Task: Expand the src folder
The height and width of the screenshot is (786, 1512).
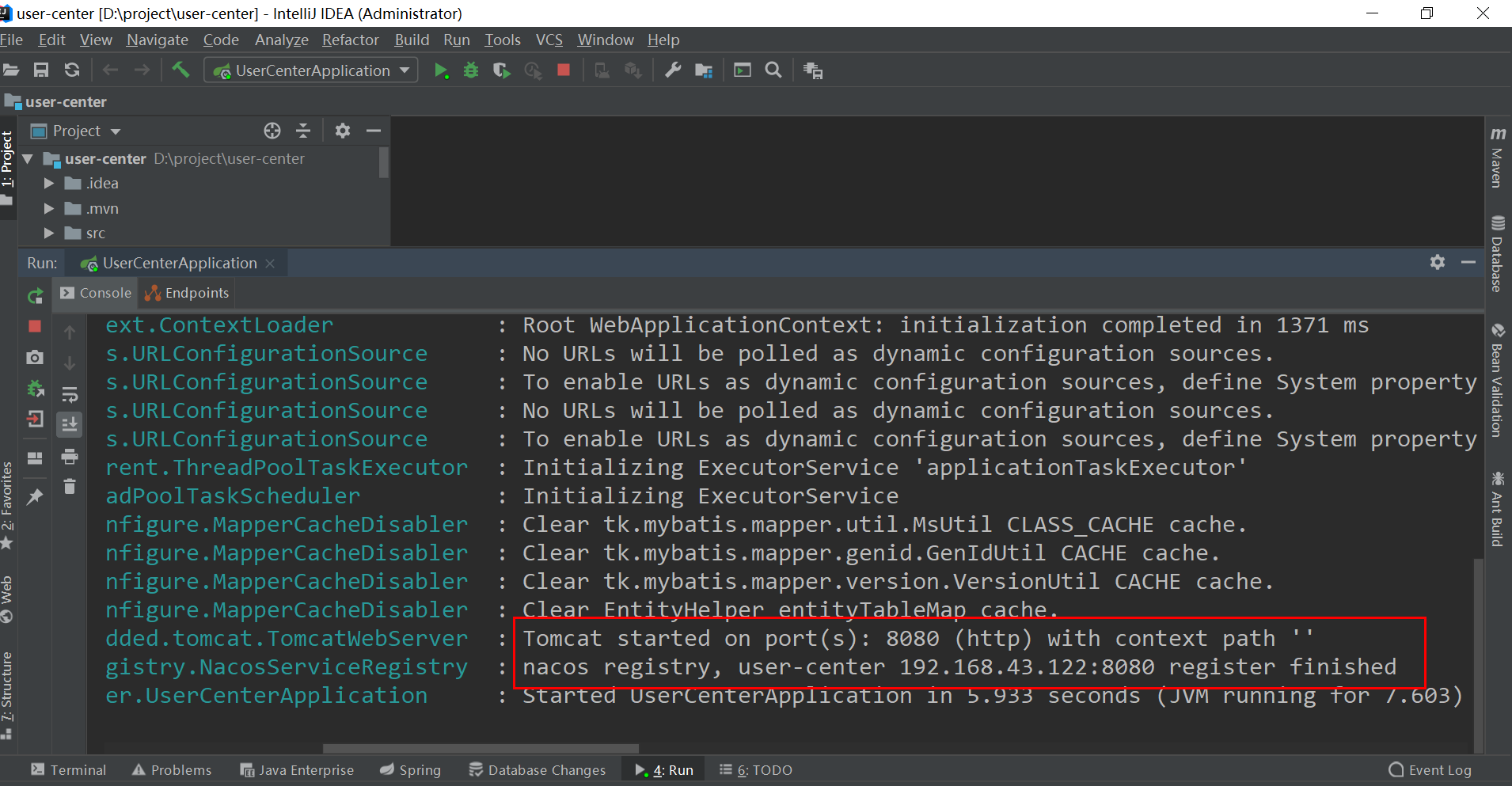Action: click(49, 233)
